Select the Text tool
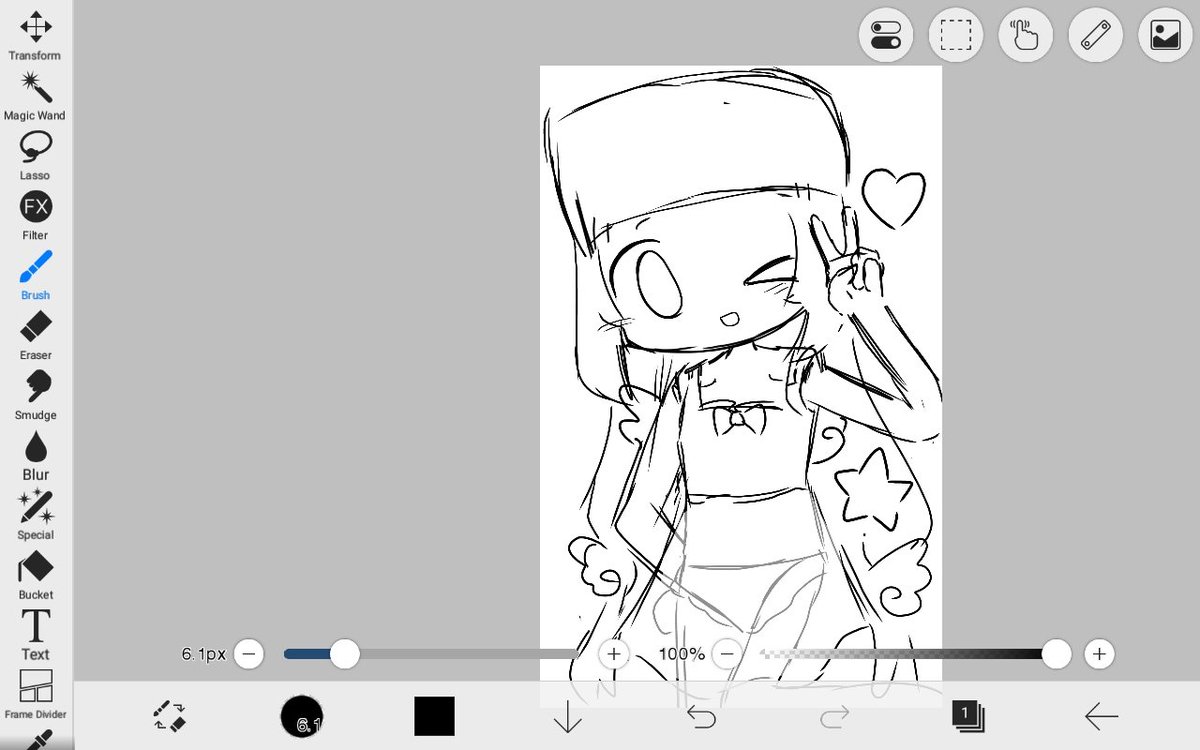 35,636
